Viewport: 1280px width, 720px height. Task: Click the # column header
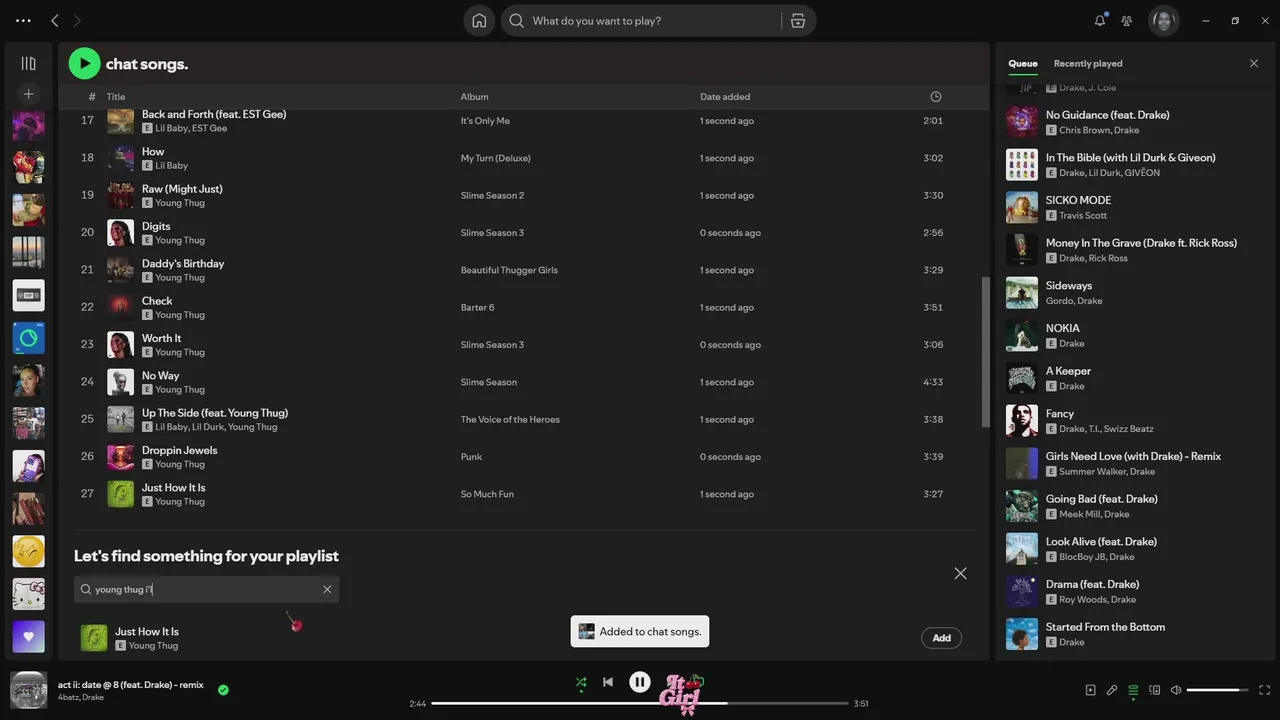point(92,97)
